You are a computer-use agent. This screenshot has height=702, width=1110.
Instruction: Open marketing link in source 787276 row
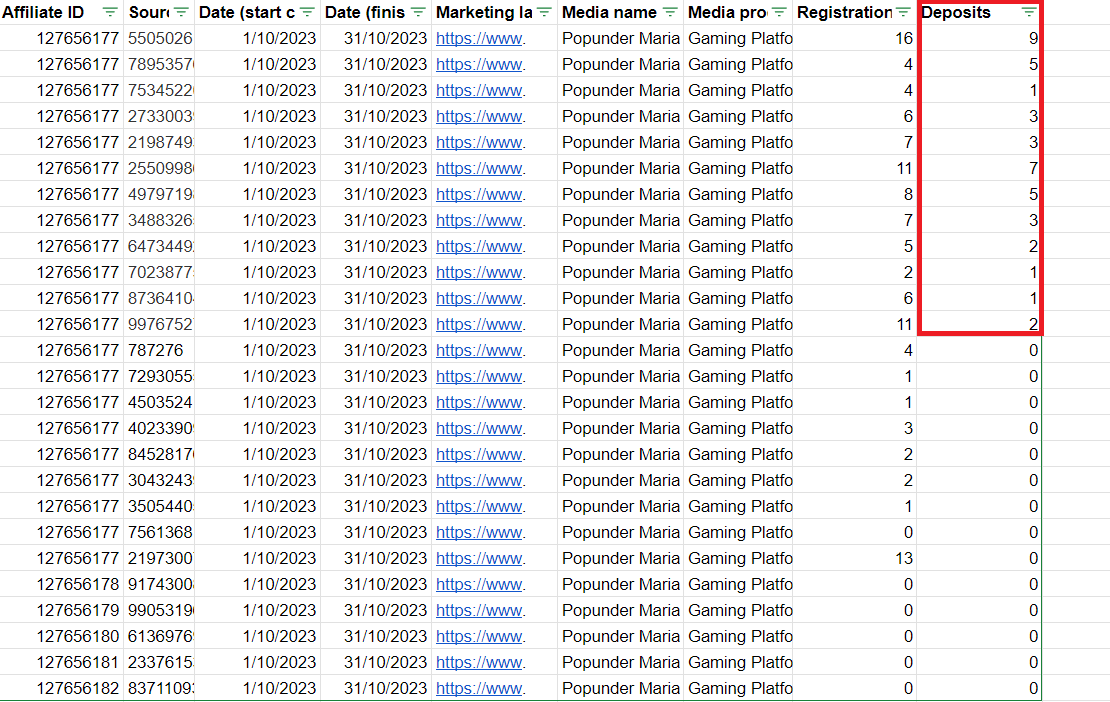pyautogui.click(x=479, y=351)
